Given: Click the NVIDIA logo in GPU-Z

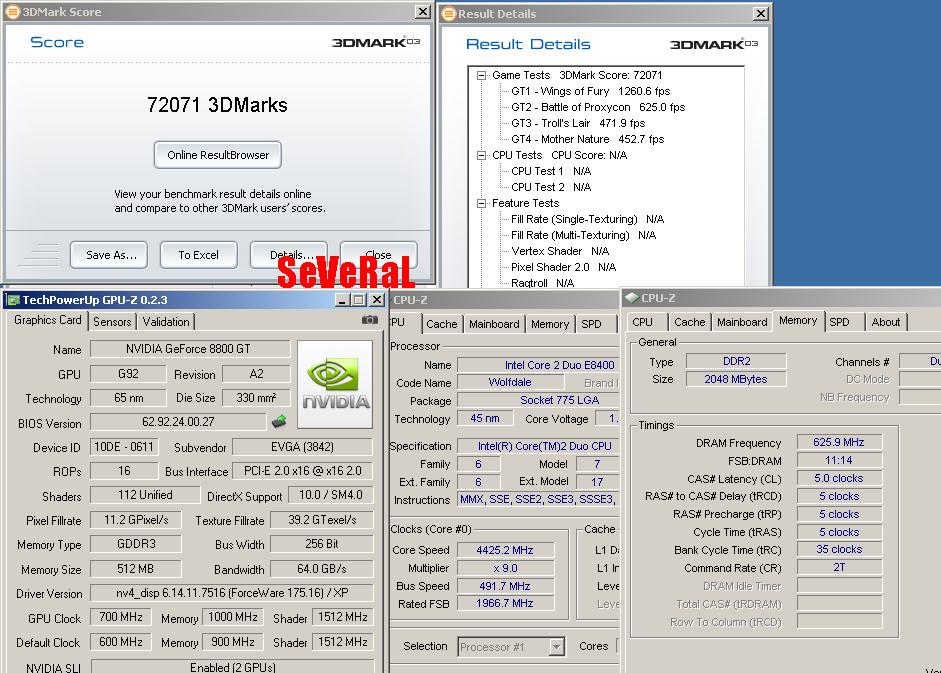Looking at the screenshot, I should 335,384.
